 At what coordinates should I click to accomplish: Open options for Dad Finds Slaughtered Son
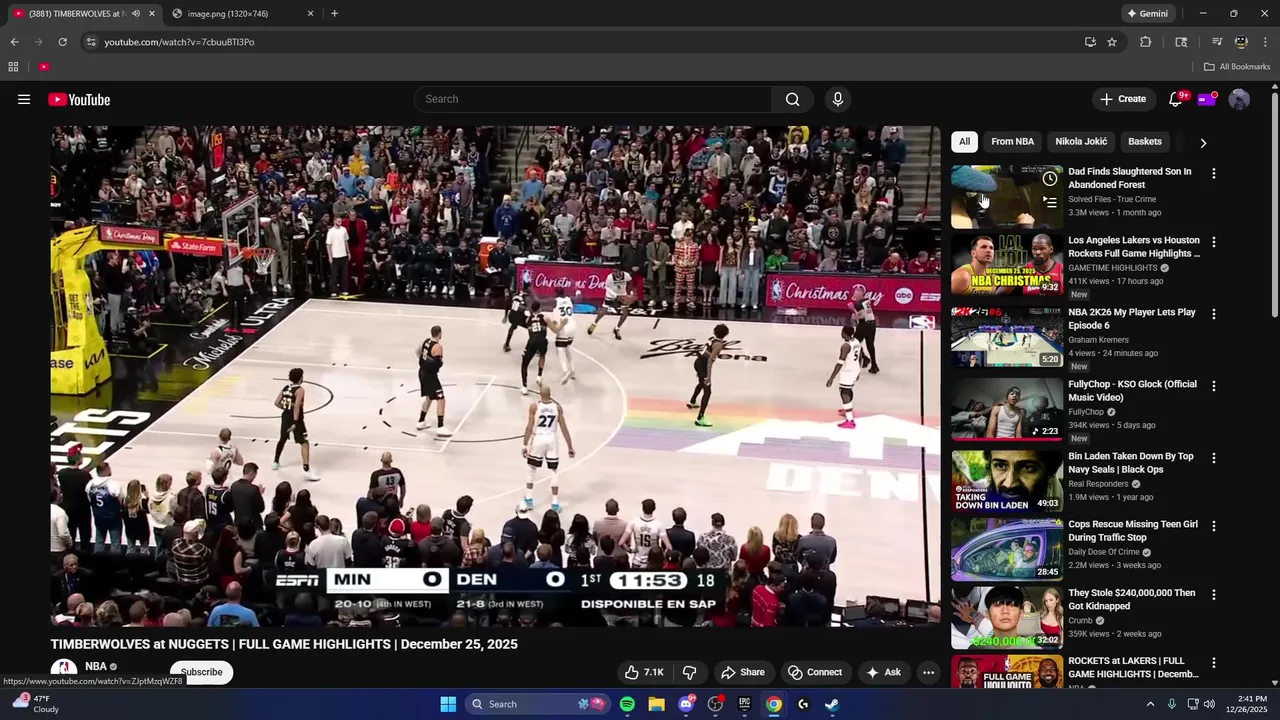tap(1214, 173)
